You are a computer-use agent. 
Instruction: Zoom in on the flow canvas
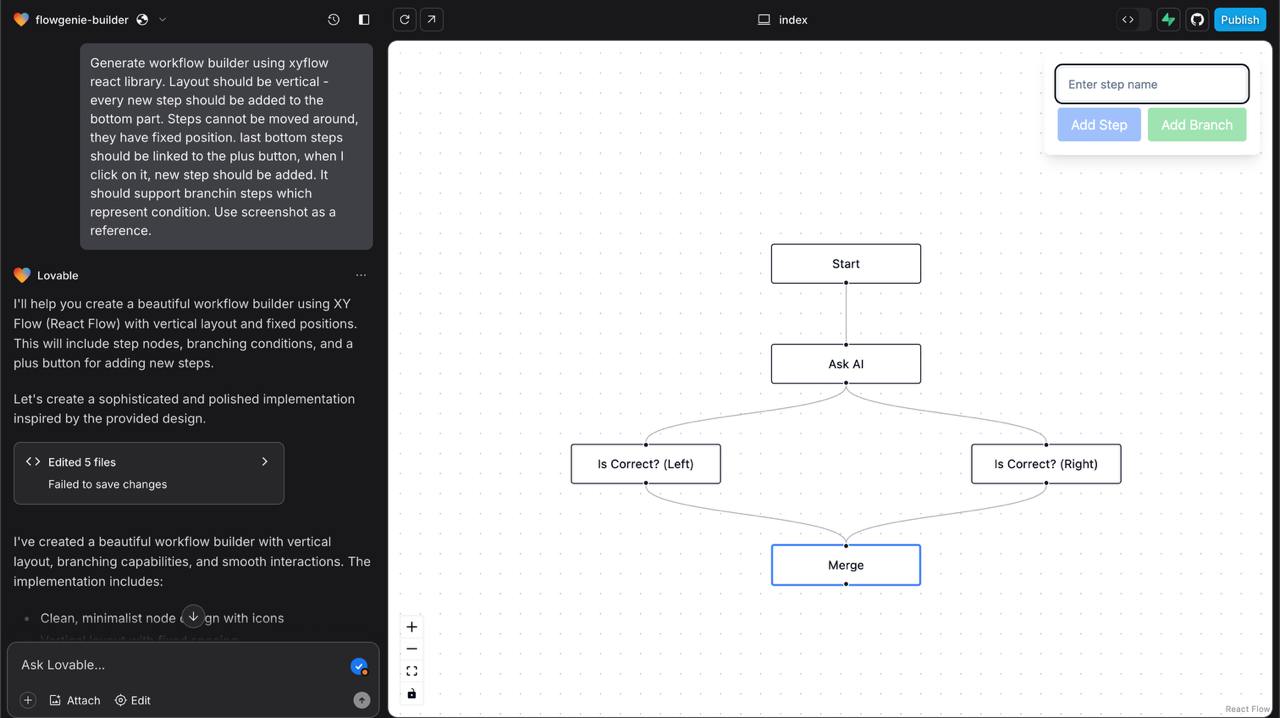point(411,627)
